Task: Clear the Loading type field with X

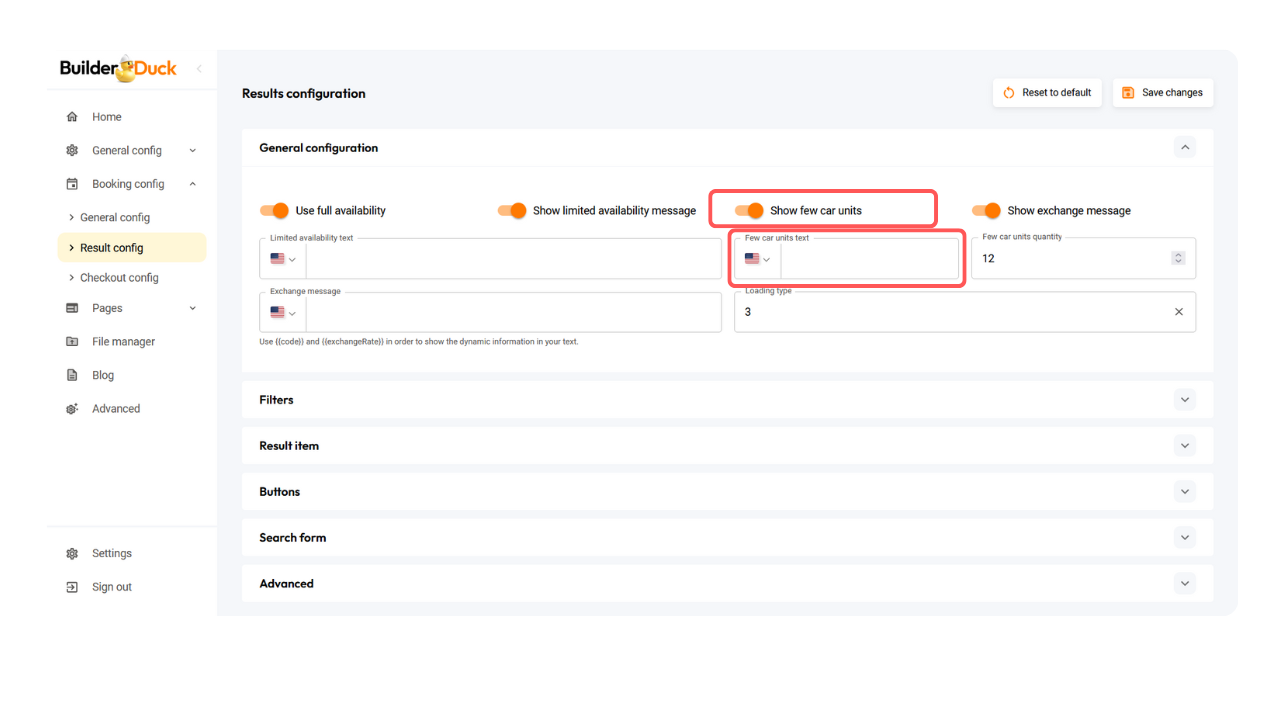Action: coord(1178,312)
